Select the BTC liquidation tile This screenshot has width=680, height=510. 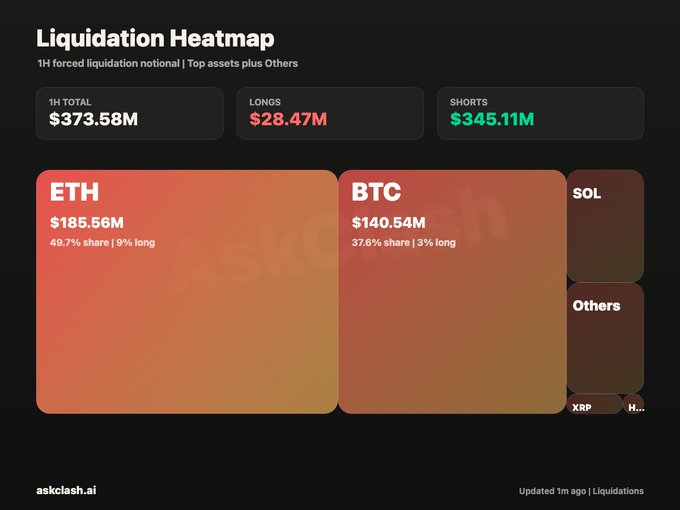click(x=452, y=291)
